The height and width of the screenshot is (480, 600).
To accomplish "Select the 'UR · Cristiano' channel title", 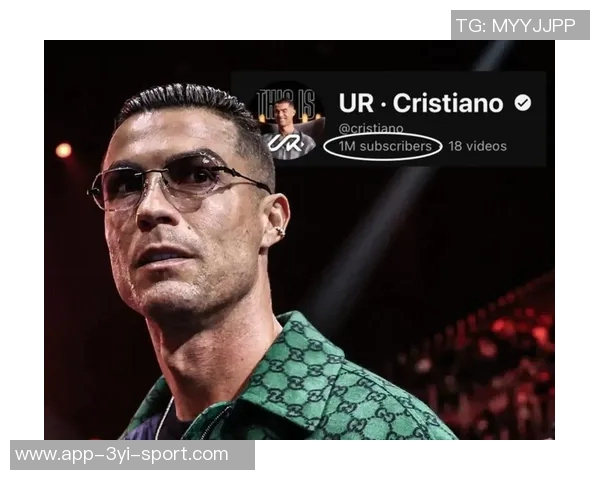I will pyautogui.click(x=421, y=103).
